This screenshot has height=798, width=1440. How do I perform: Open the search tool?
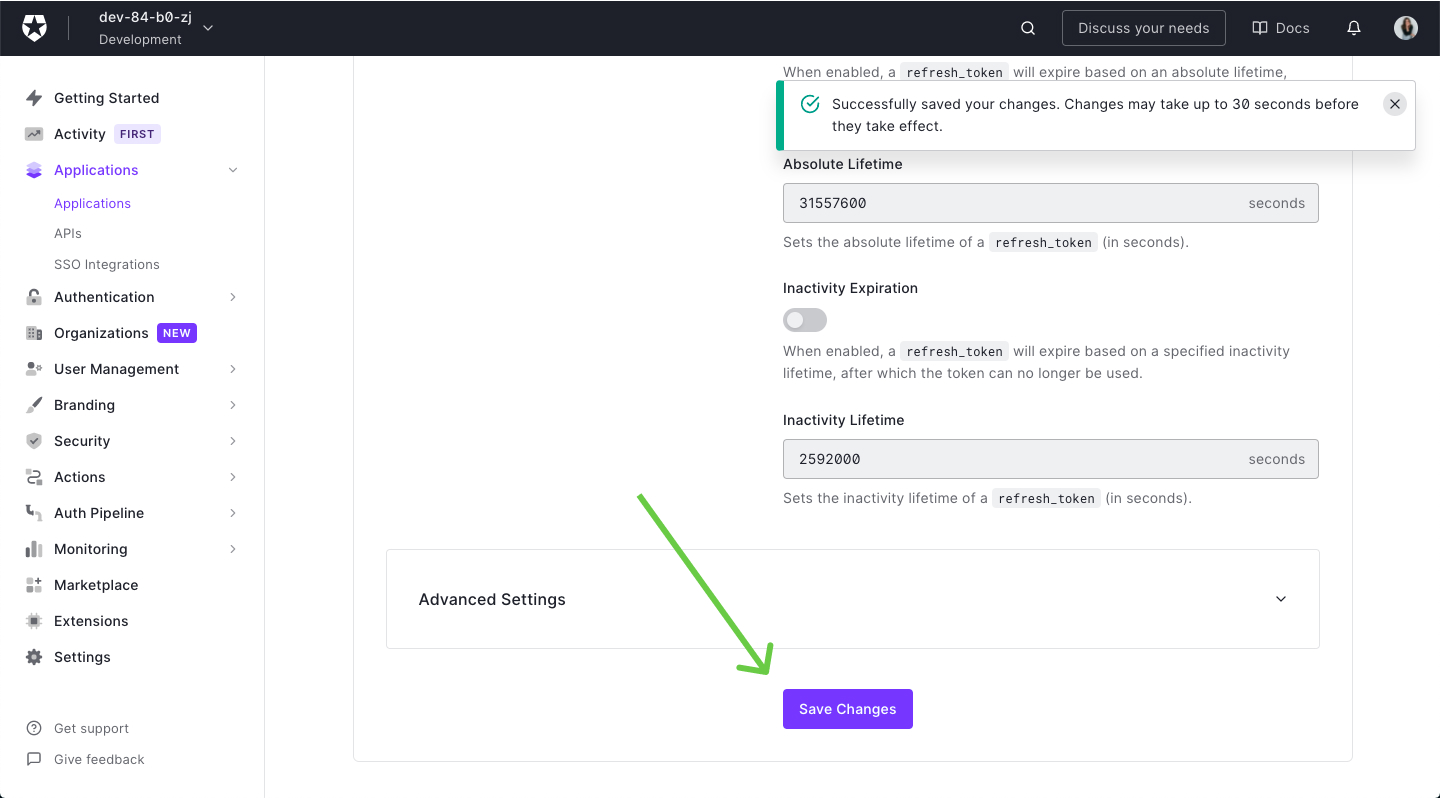point(1028,28)
